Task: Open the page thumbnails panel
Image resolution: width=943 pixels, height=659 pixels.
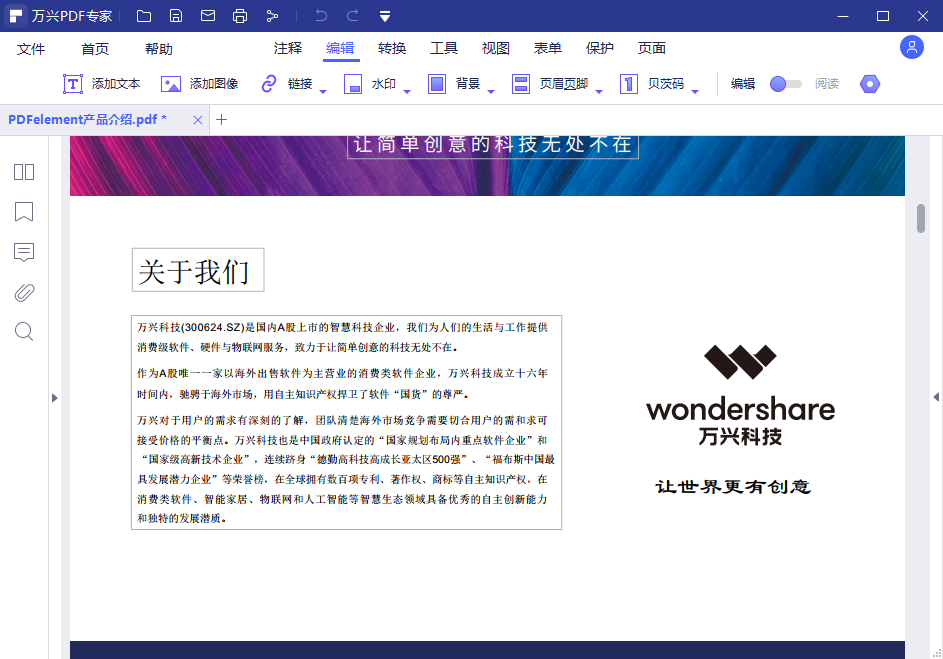Action: coord(23,172)
